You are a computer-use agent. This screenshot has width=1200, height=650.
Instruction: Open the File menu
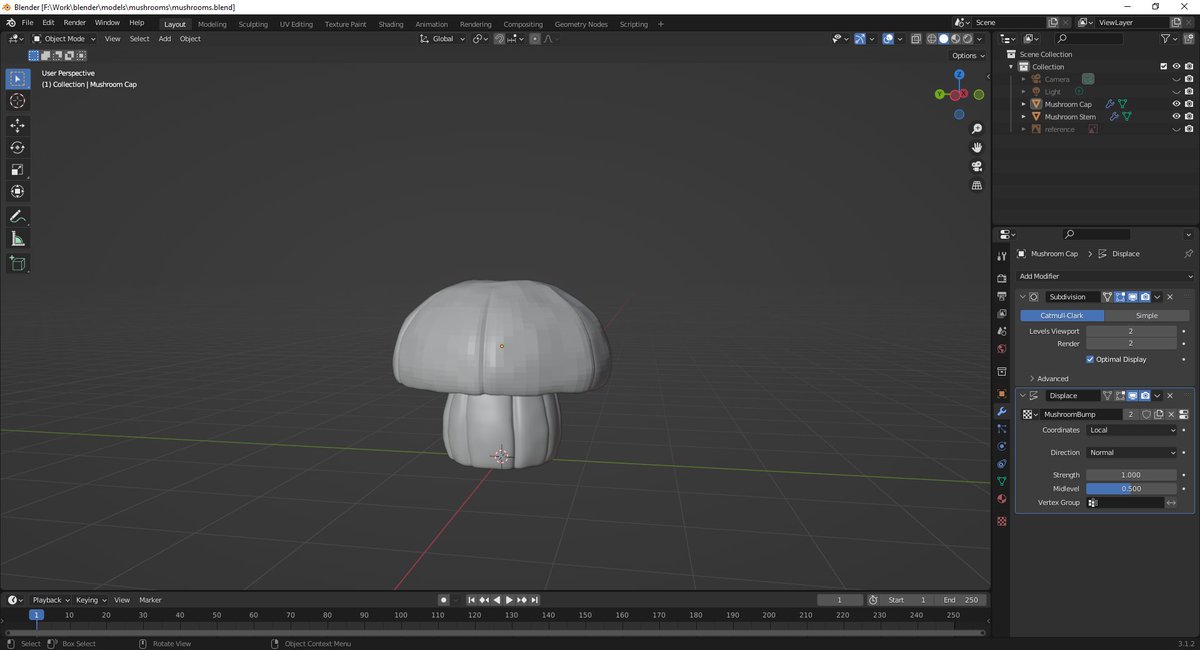click(27, 23)
